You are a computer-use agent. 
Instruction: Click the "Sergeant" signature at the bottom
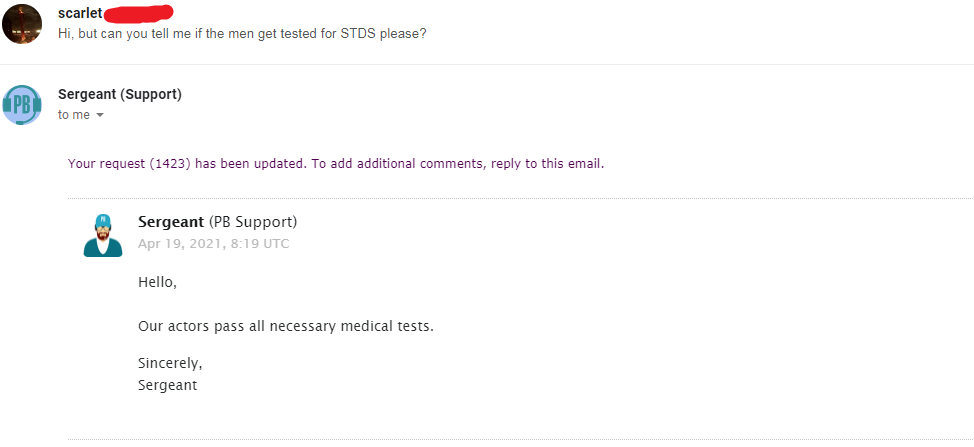coord(167,384)
